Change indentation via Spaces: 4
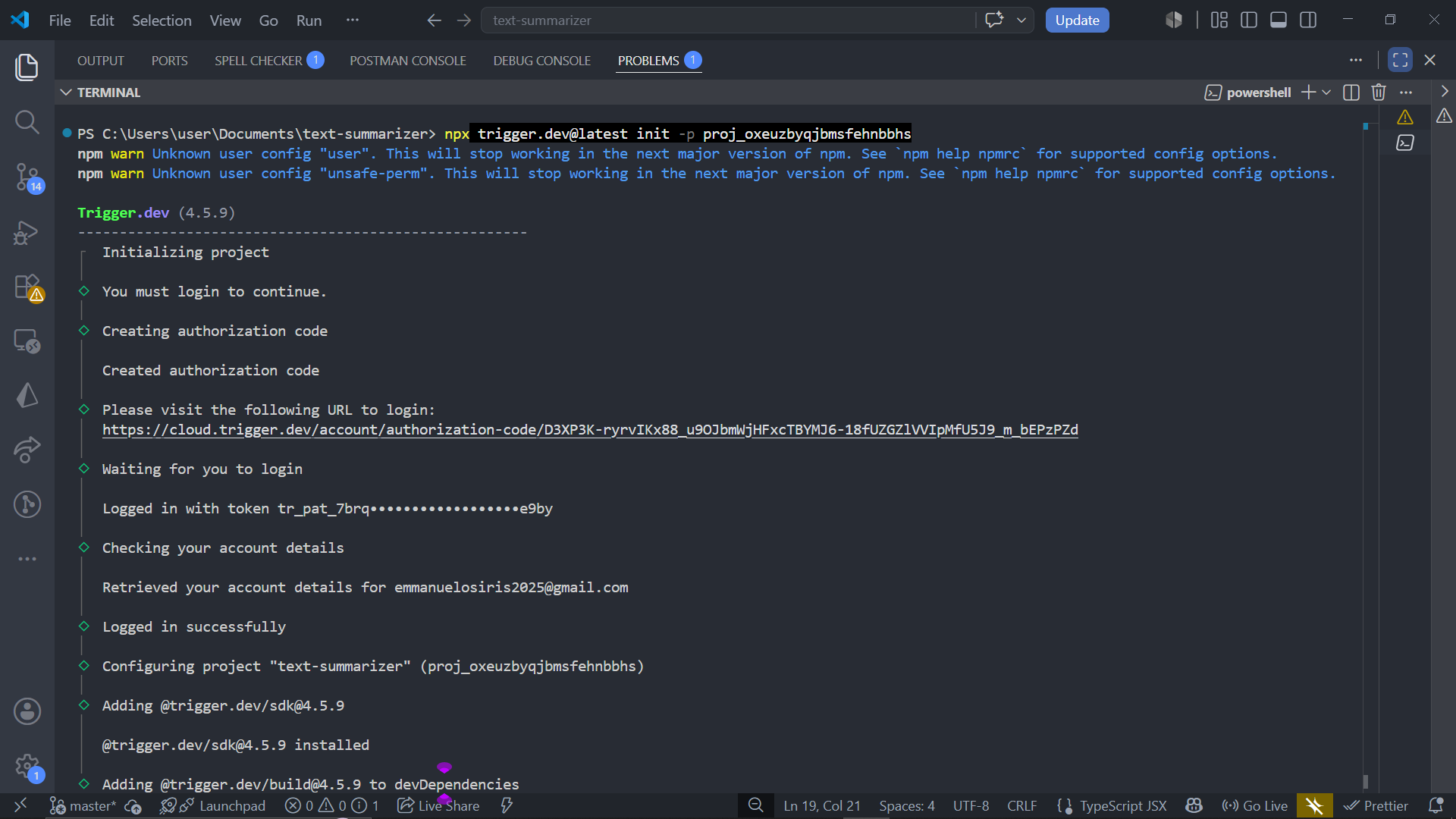 pos(907,806)
